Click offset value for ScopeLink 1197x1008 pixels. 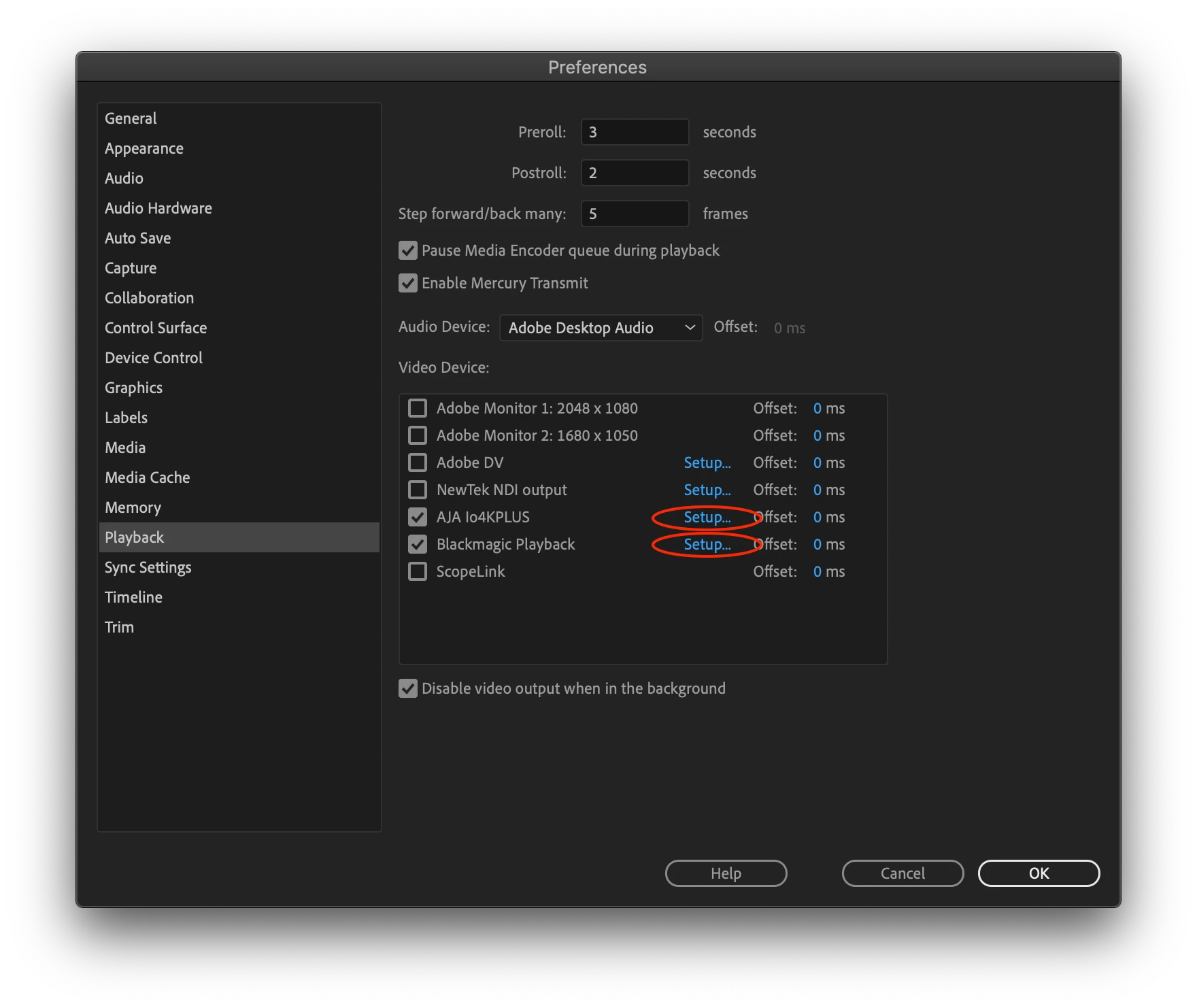[817, 571]
